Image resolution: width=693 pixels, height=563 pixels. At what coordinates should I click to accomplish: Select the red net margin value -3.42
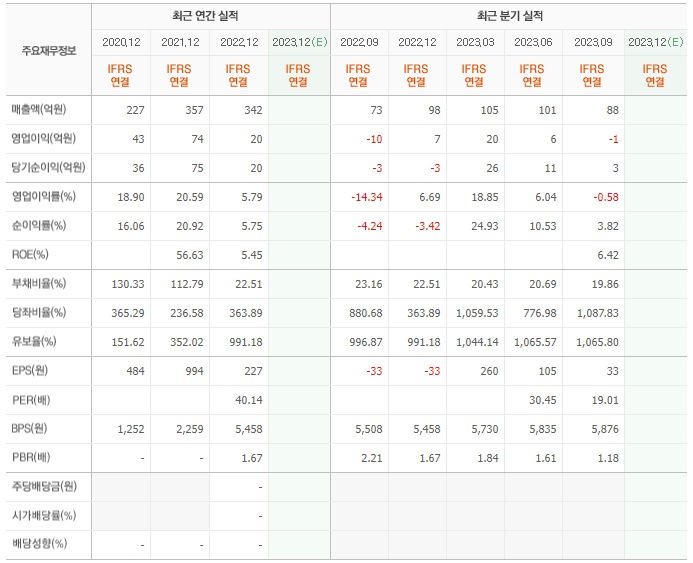tap(428, 226)
